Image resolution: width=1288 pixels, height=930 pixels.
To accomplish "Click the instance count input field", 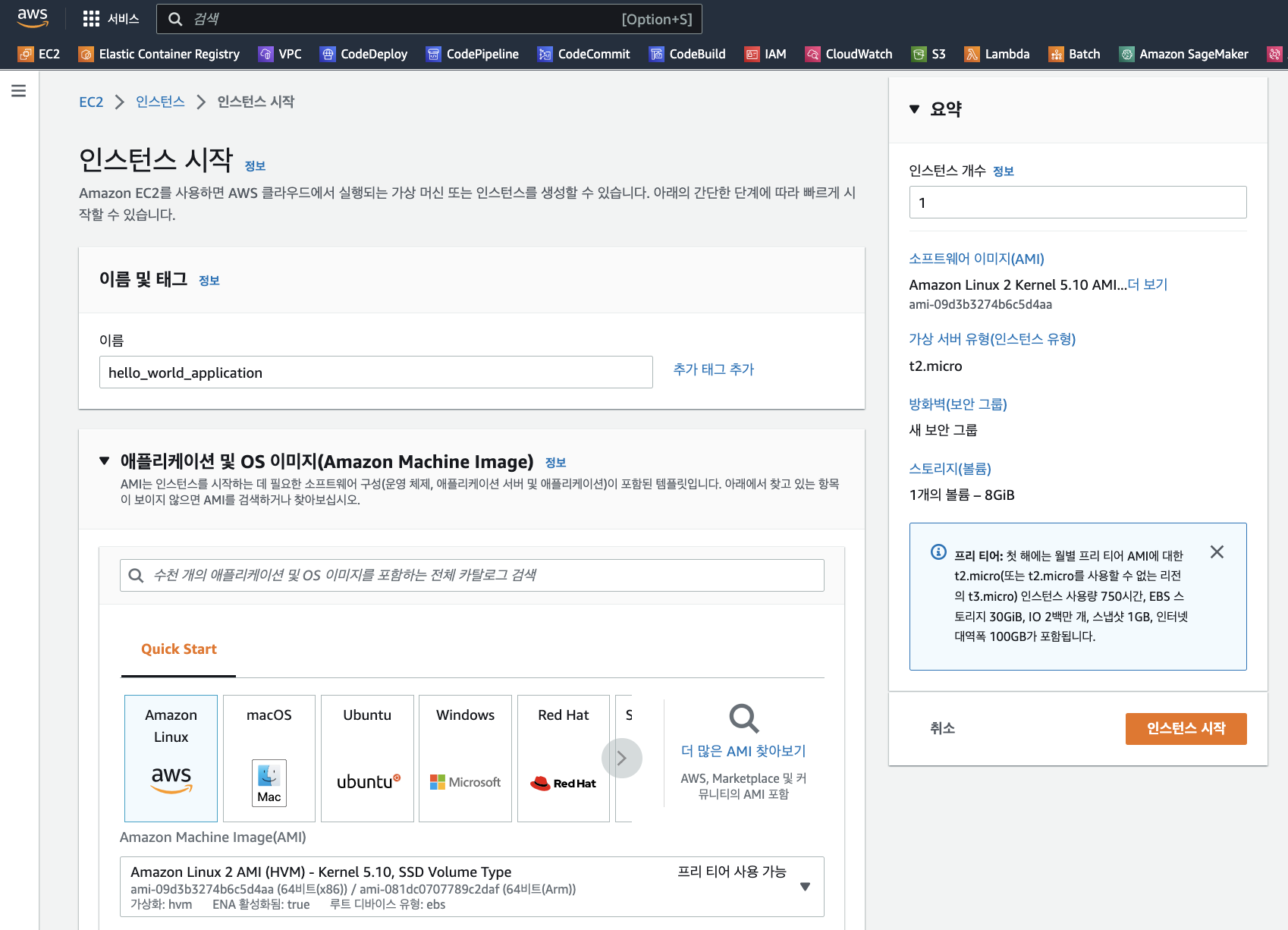I will [x=1078, y=203].
